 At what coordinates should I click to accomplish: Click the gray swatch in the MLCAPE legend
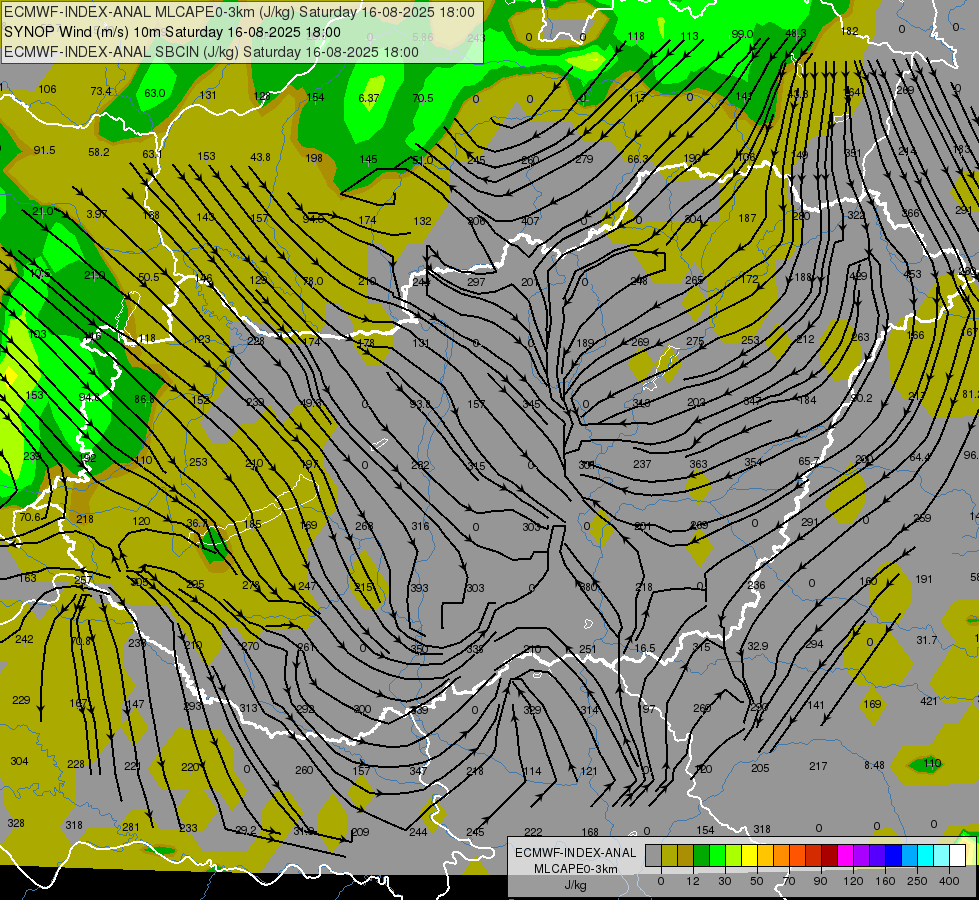[x=654, y=856]
